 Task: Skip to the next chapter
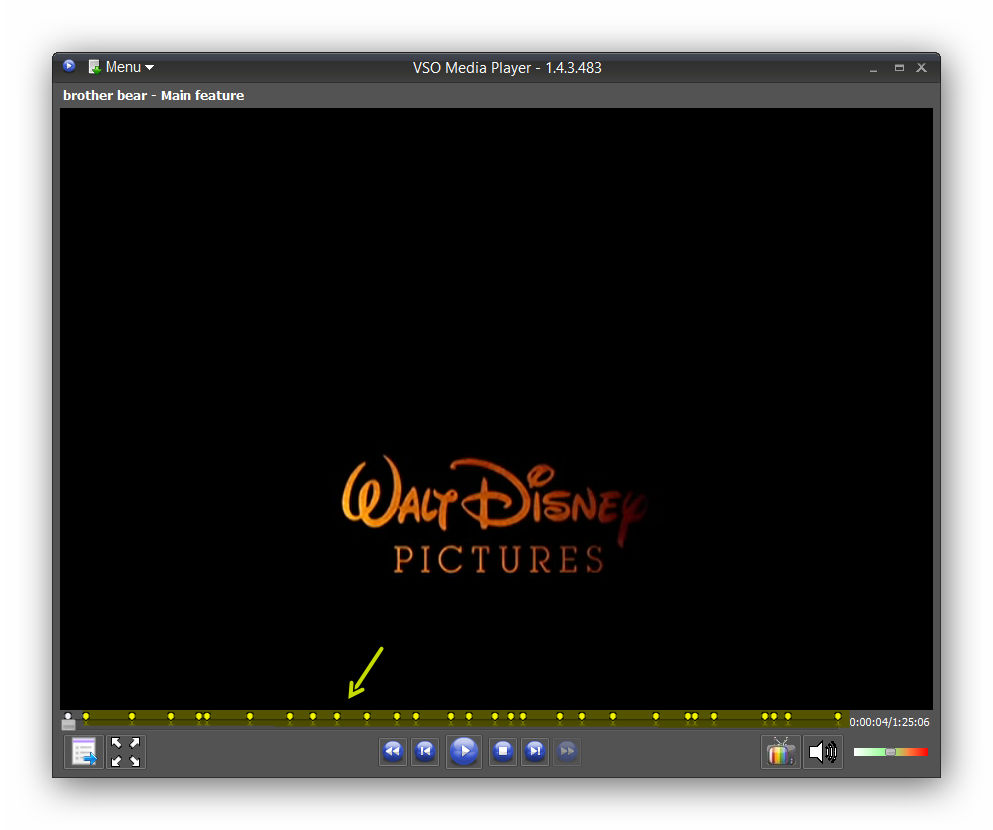pyautogui.click(x=535, y=751)
